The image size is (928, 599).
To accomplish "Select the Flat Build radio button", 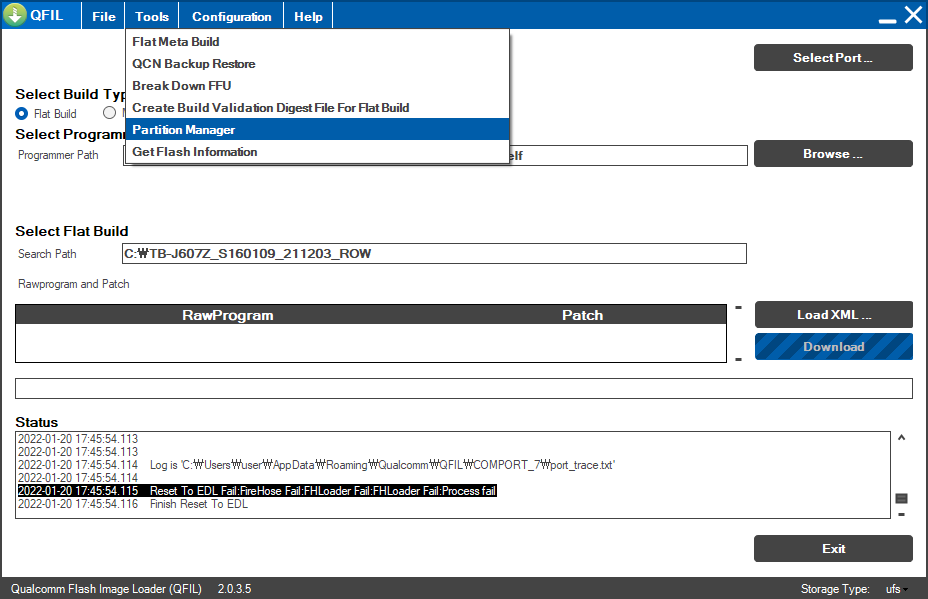I will (x=21, y=113).
